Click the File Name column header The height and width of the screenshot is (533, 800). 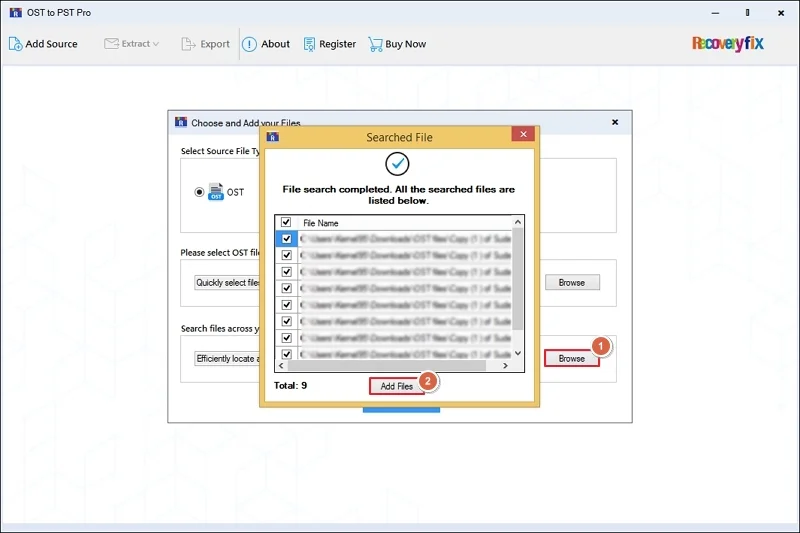pos(320,223)
